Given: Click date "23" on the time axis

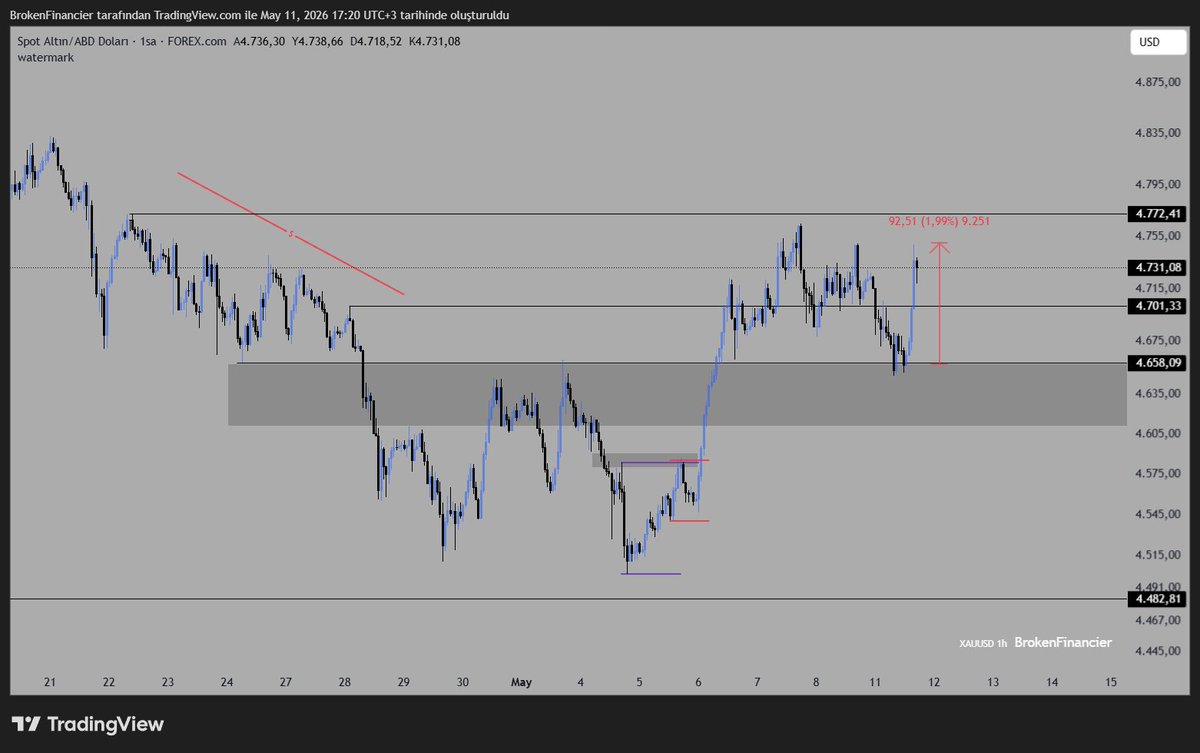Looking at the screenshot, I should (168, 682).
